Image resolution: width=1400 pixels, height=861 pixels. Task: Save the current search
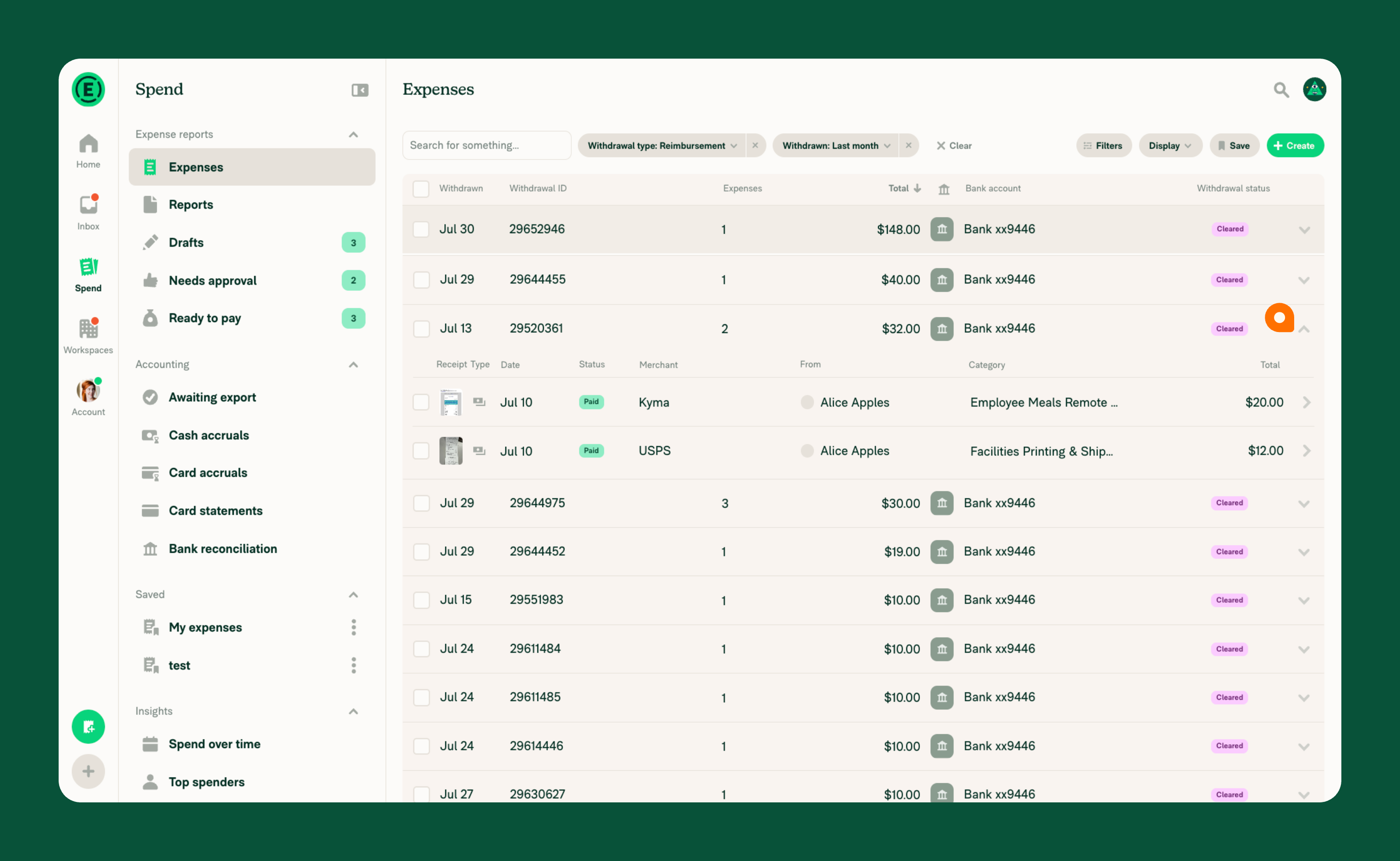point(1234,146)
